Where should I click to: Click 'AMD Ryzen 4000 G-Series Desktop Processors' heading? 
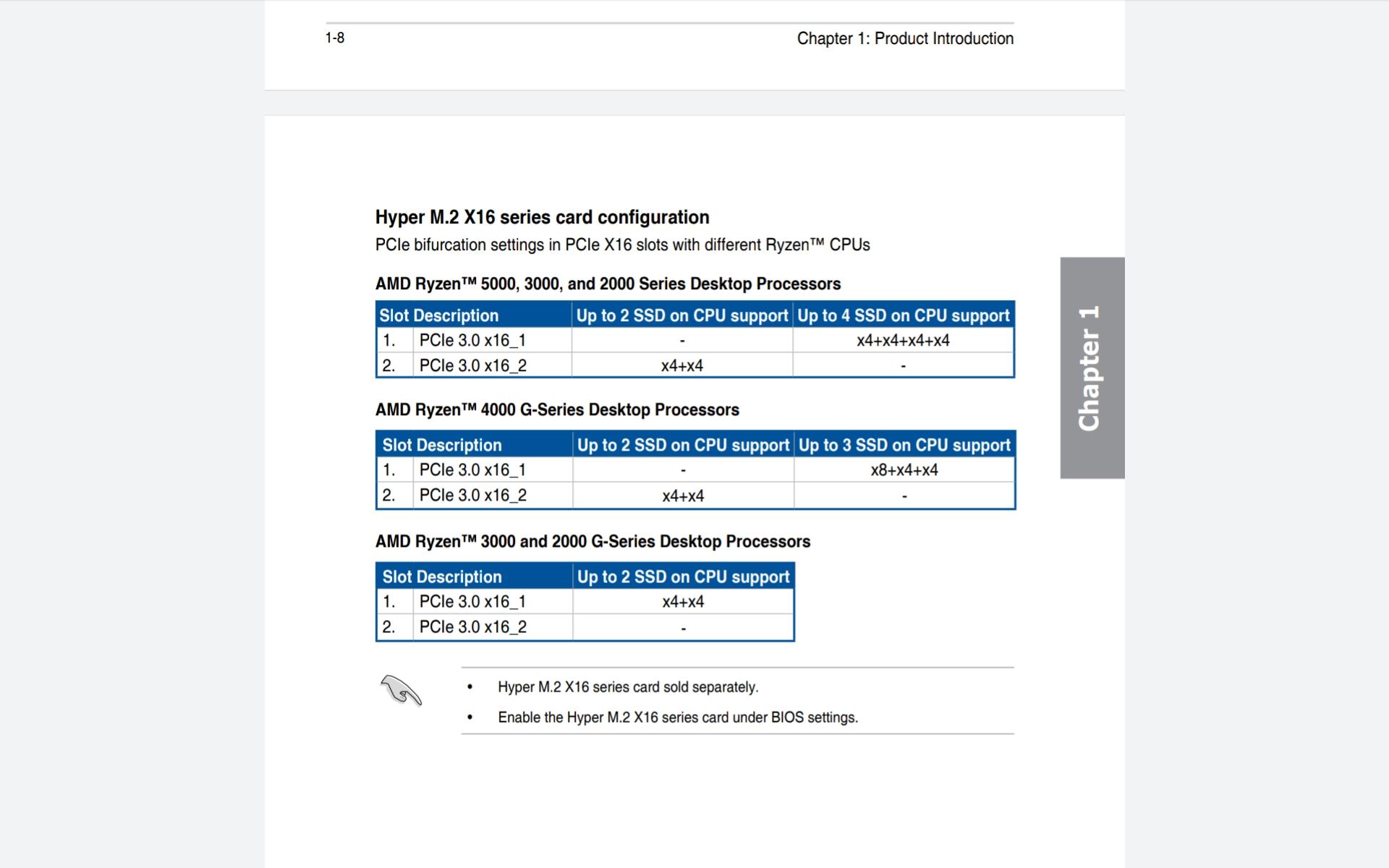click(x=557, y=409)
